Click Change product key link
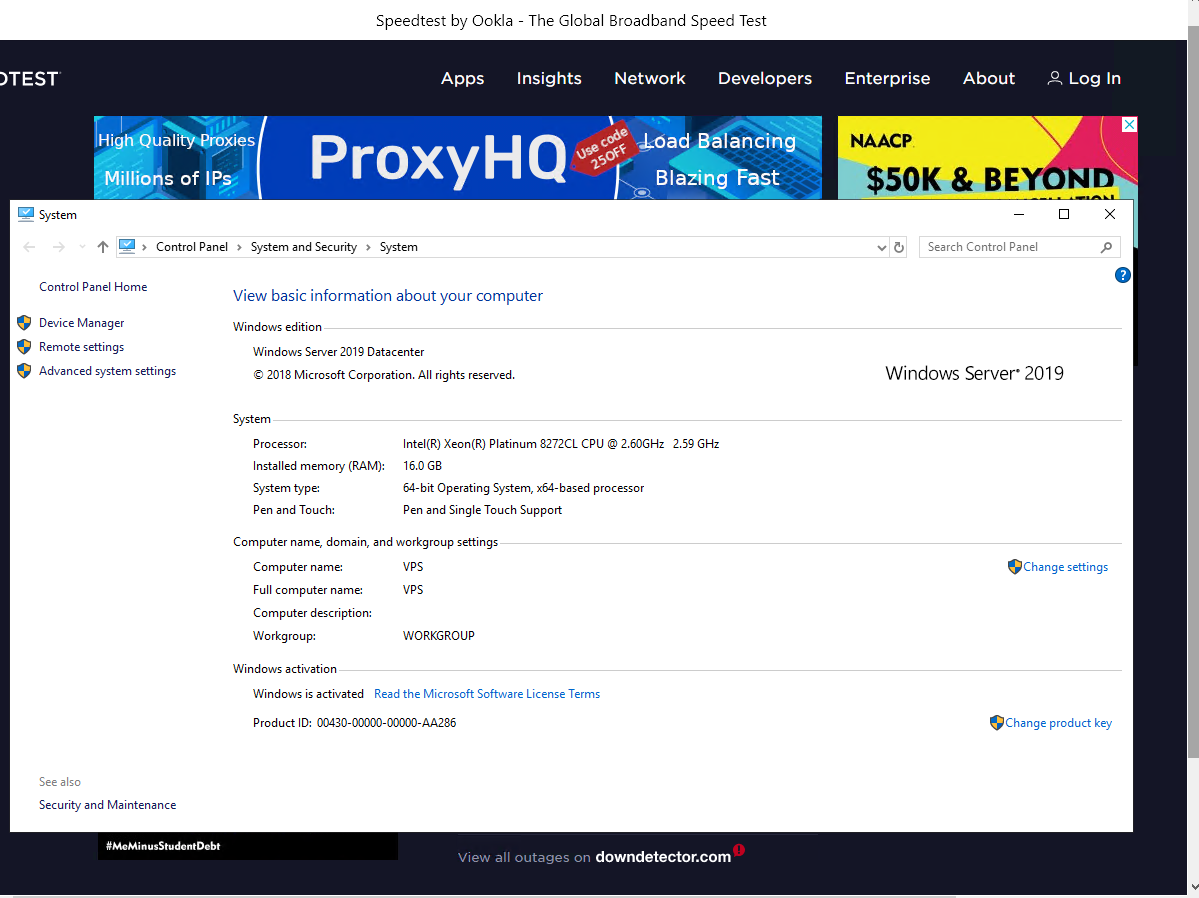Image resolution: width=1199 pixels, height=898 pixels. [x=1058, y=723]
